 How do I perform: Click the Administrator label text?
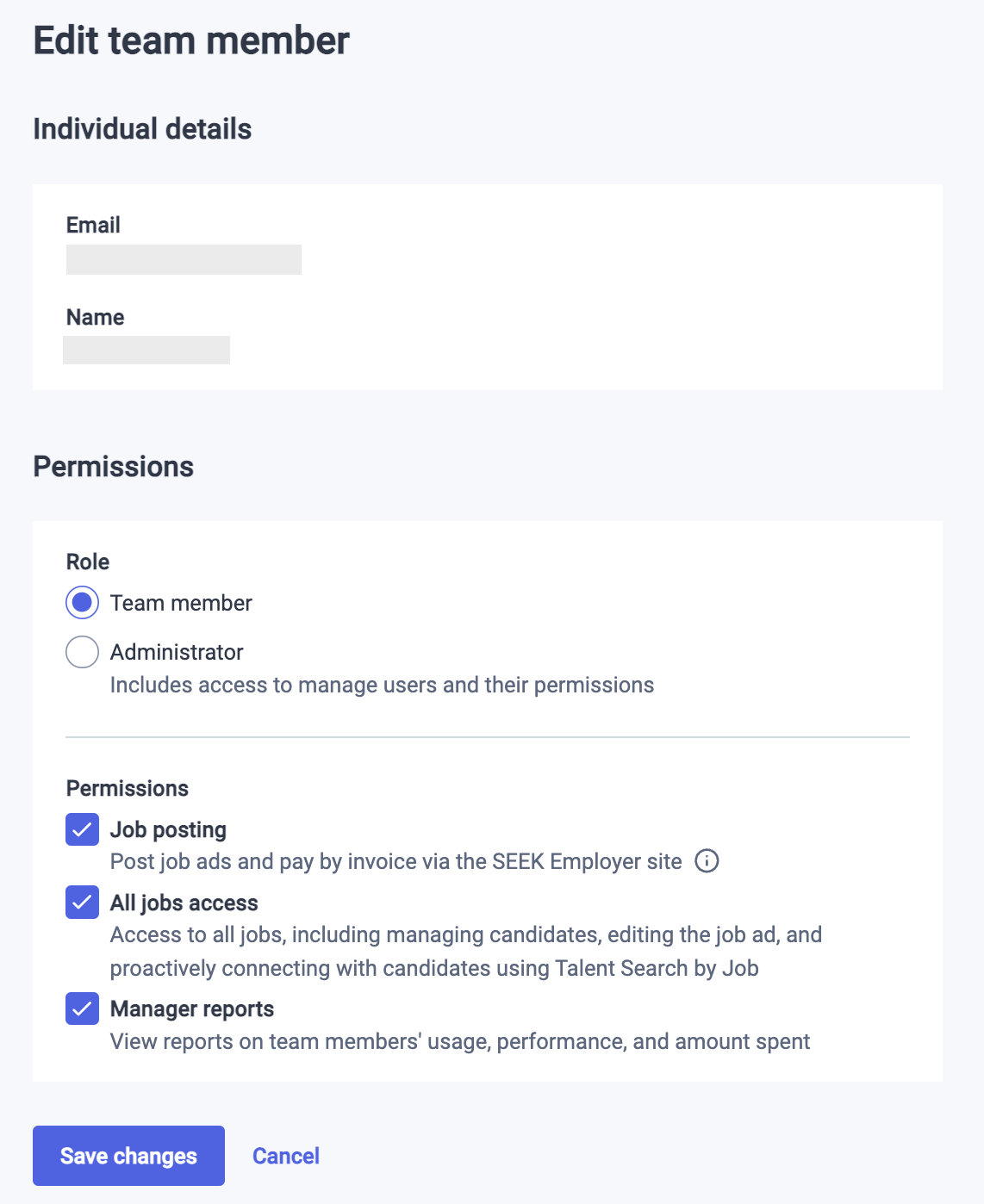pos(176,652)
